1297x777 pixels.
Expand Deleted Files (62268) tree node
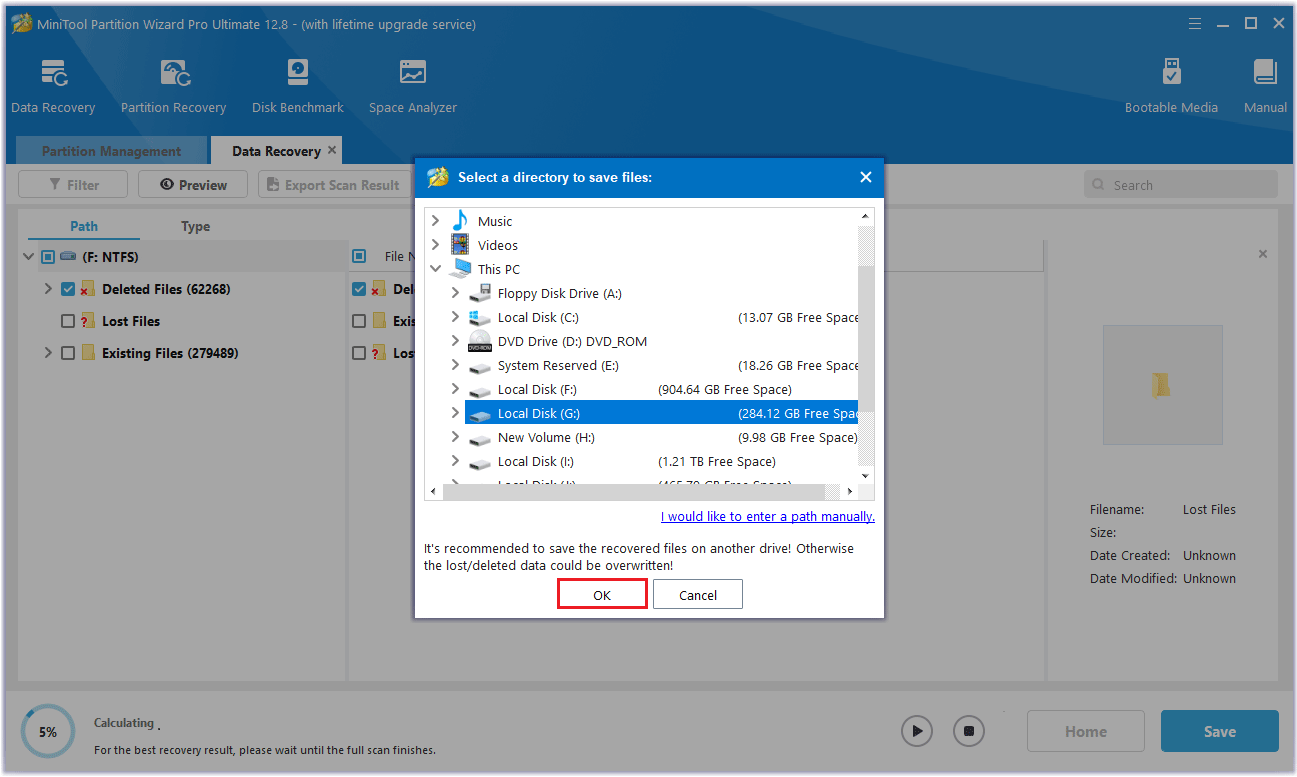(x=48, y=289)
